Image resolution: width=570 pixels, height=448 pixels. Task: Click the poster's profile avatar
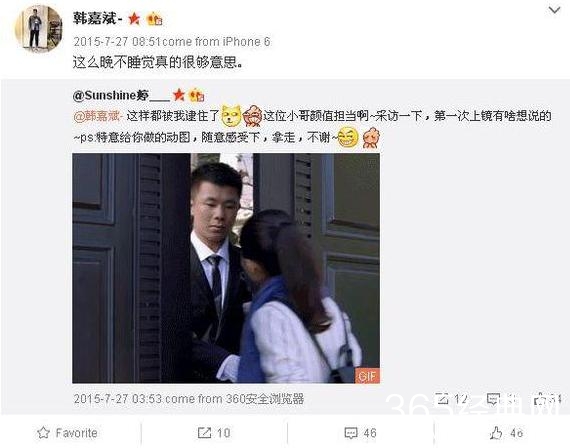[38, 28]
